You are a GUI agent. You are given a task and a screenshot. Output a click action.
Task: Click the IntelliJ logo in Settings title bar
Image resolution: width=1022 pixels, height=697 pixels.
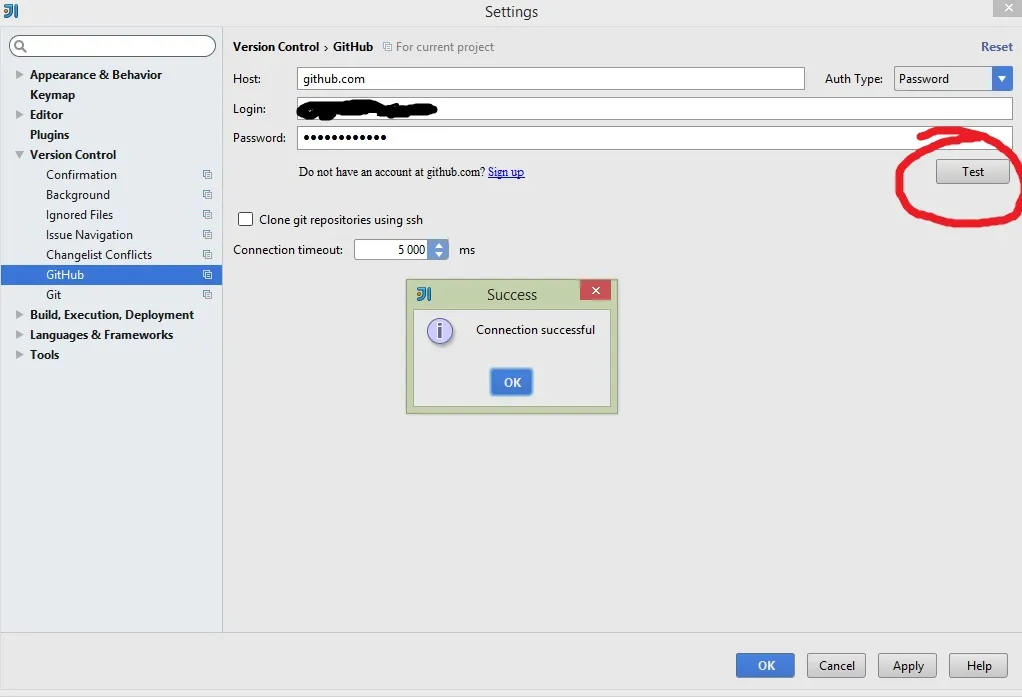click(11, 10)
